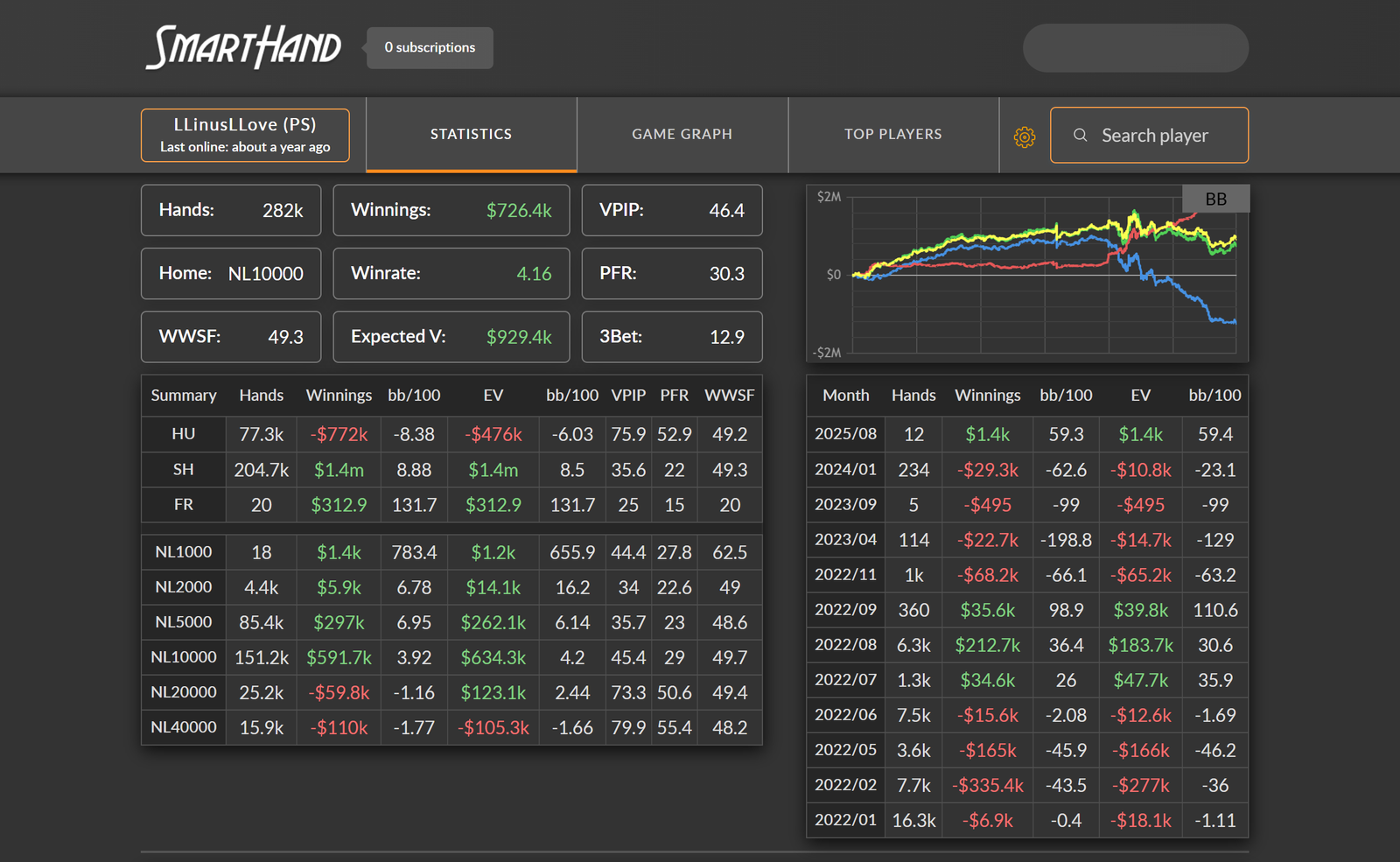Click the Summary column header

(x=184, y=396)
